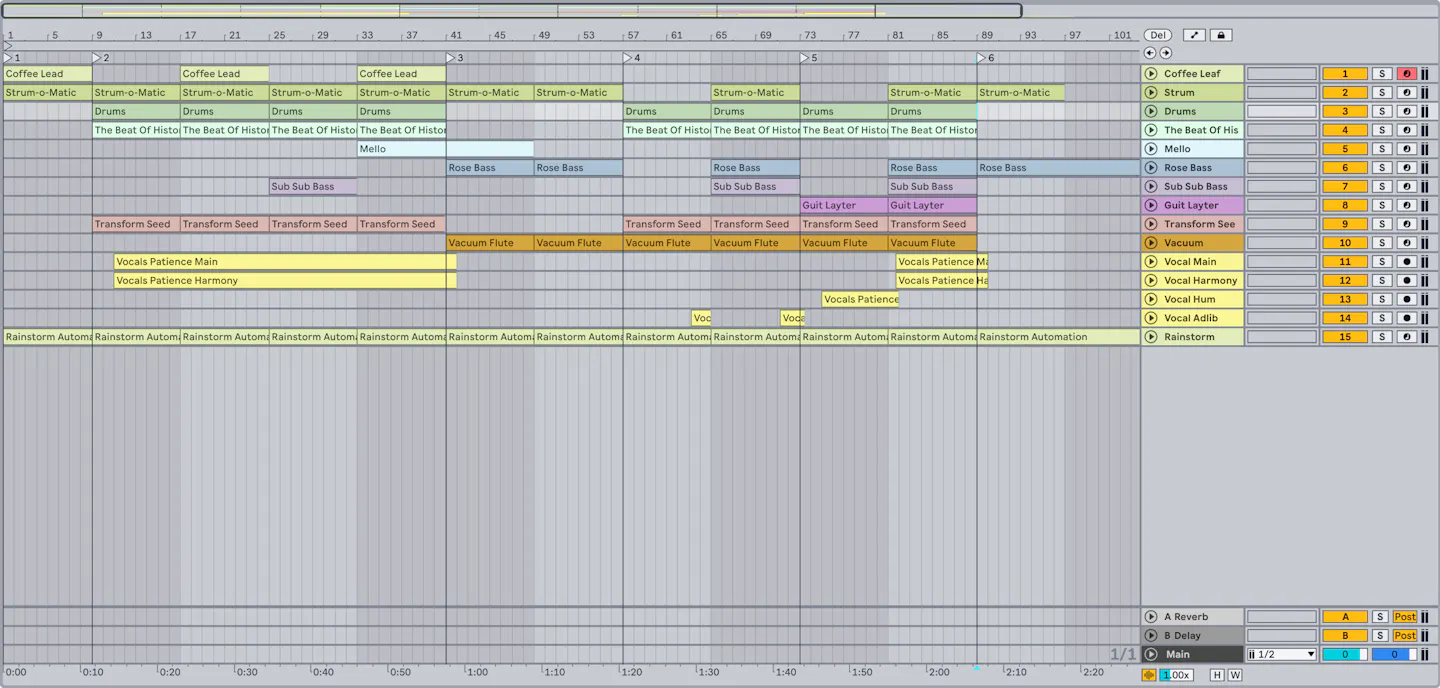1440x688 pixels.
Task: Click the W optimize arrangement width icon
Action: tap(1233, 674)
